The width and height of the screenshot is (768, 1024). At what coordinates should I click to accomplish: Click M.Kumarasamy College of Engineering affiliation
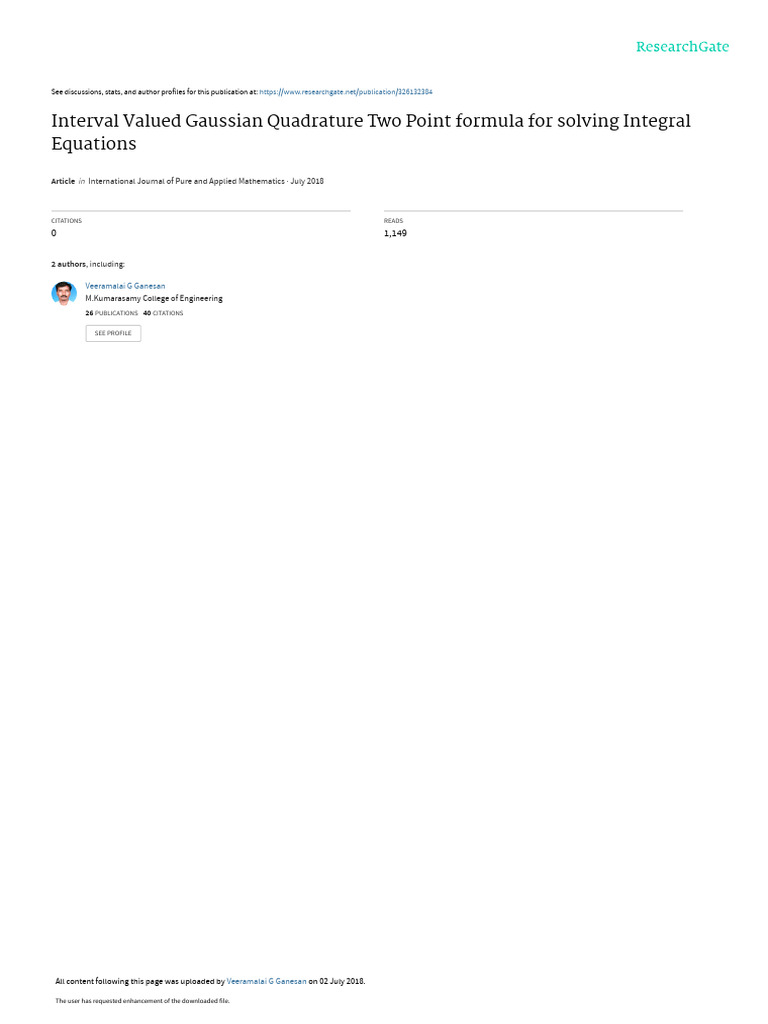[x=153, y=298]
